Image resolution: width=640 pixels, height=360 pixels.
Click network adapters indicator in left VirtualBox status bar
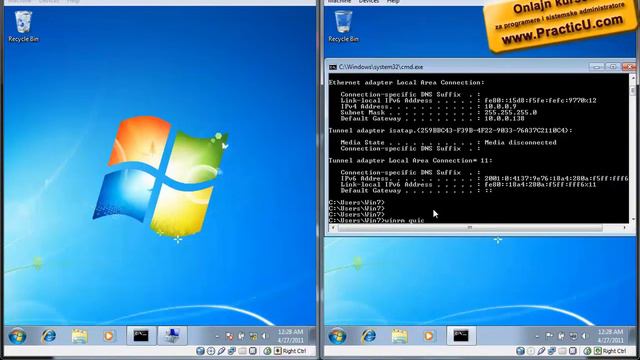[232, 351]
